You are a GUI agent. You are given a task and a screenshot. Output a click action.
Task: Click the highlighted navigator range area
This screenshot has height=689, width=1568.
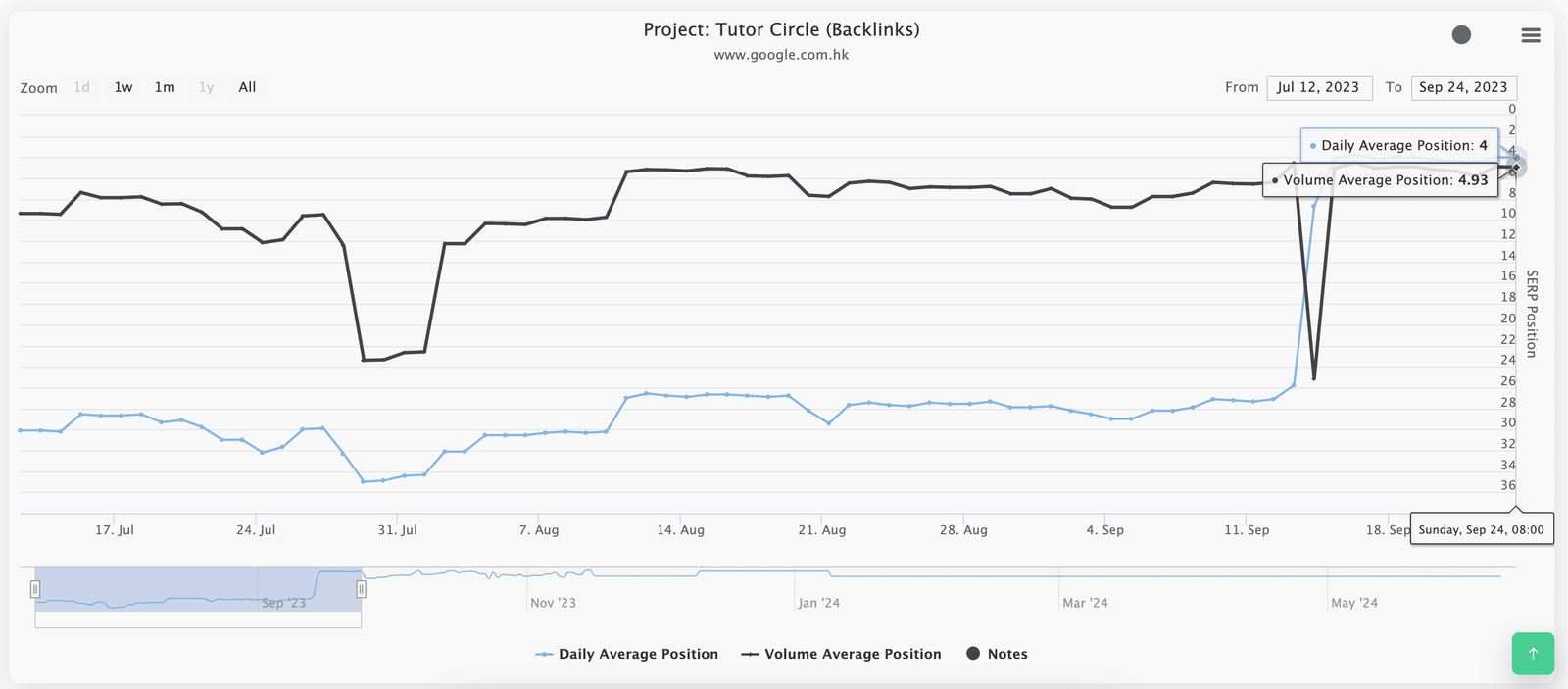click(196, 589)
